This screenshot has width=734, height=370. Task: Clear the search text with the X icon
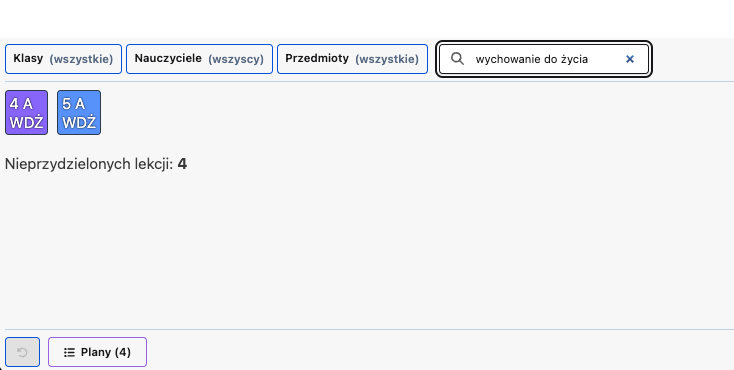pyautogui.click(x=630, y=59)
